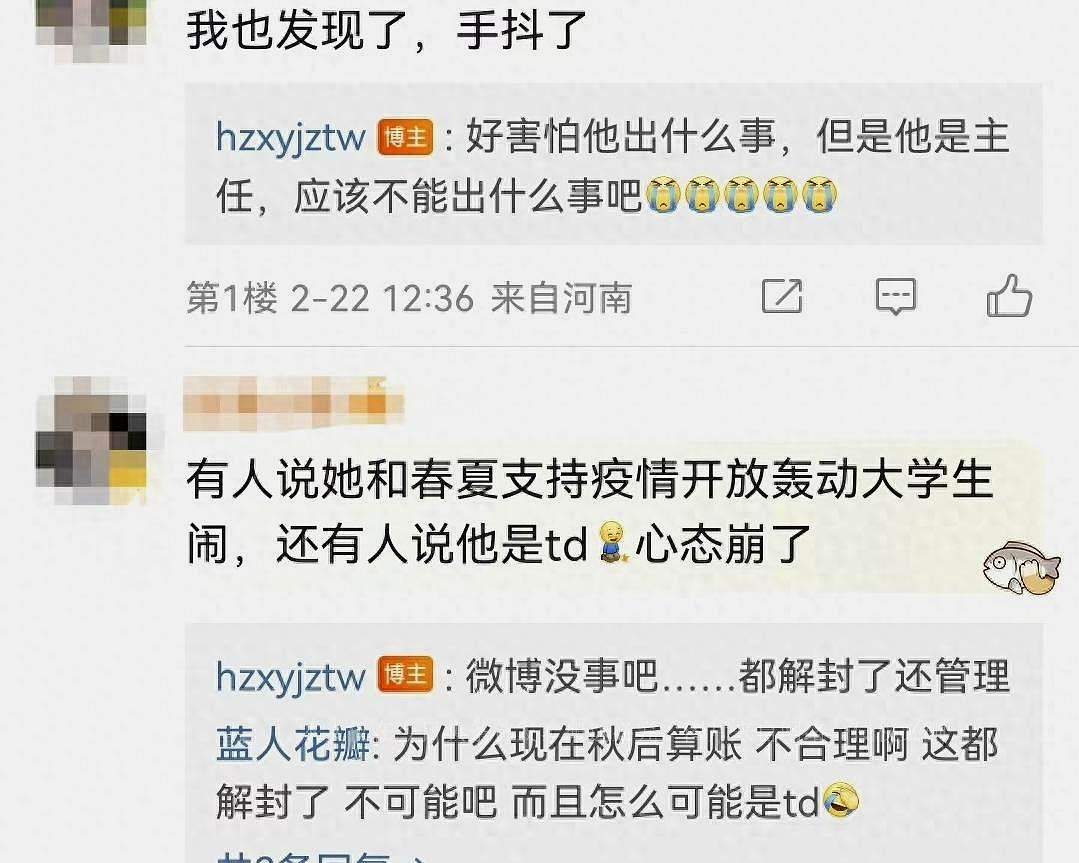Like the first-floor comment with thumbs-up
1079x863 pixels.
coord(1009,296)
